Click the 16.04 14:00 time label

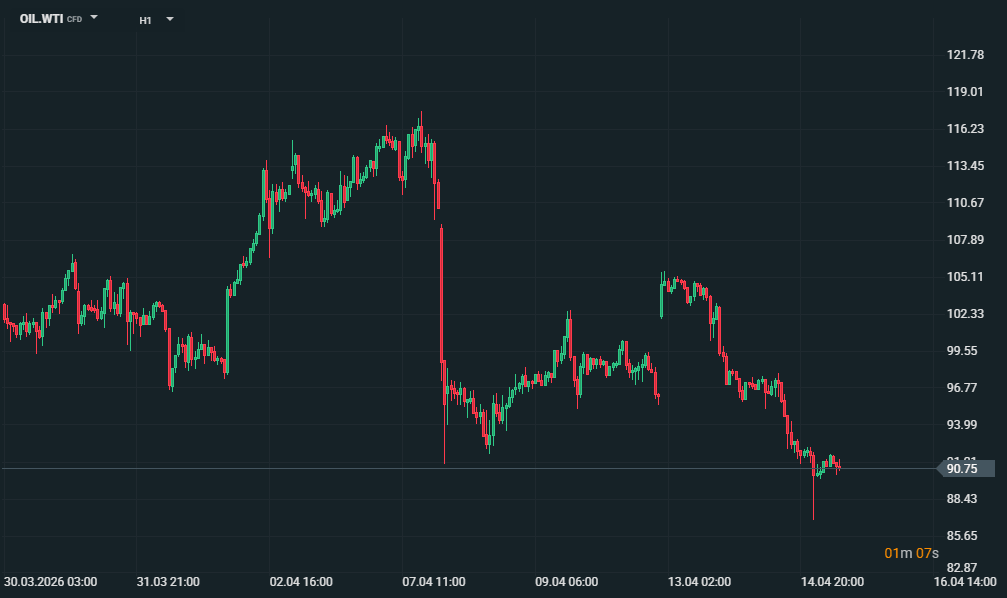(x=964, y=581)
